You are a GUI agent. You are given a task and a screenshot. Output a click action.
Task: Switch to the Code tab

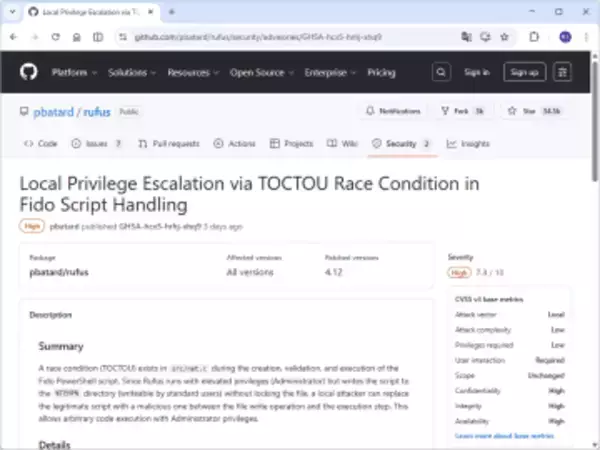pos(41,143)
